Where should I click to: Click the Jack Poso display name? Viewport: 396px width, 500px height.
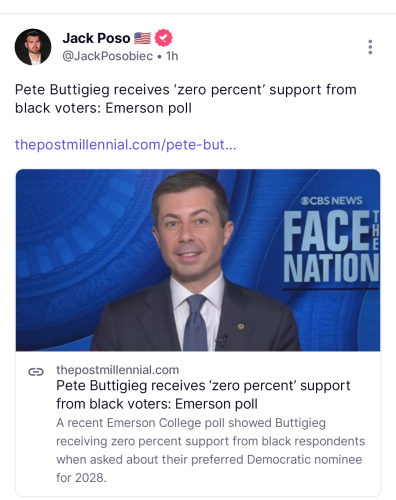(96, 38)
